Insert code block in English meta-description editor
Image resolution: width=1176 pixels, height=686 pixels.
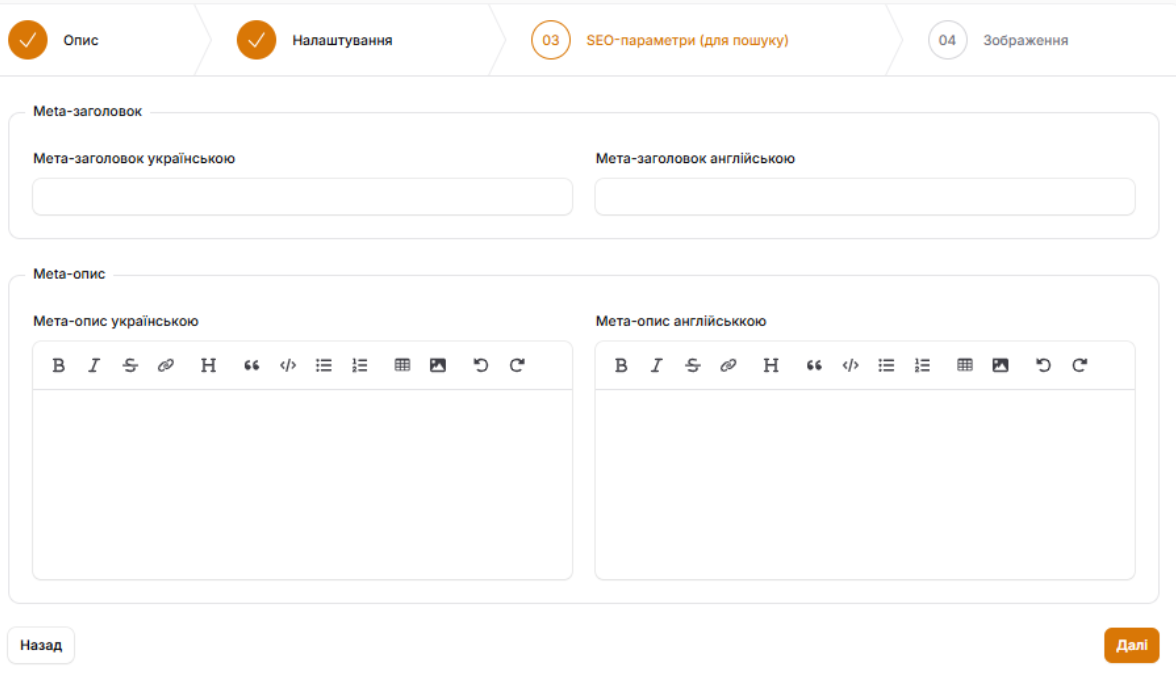[850, 366]
